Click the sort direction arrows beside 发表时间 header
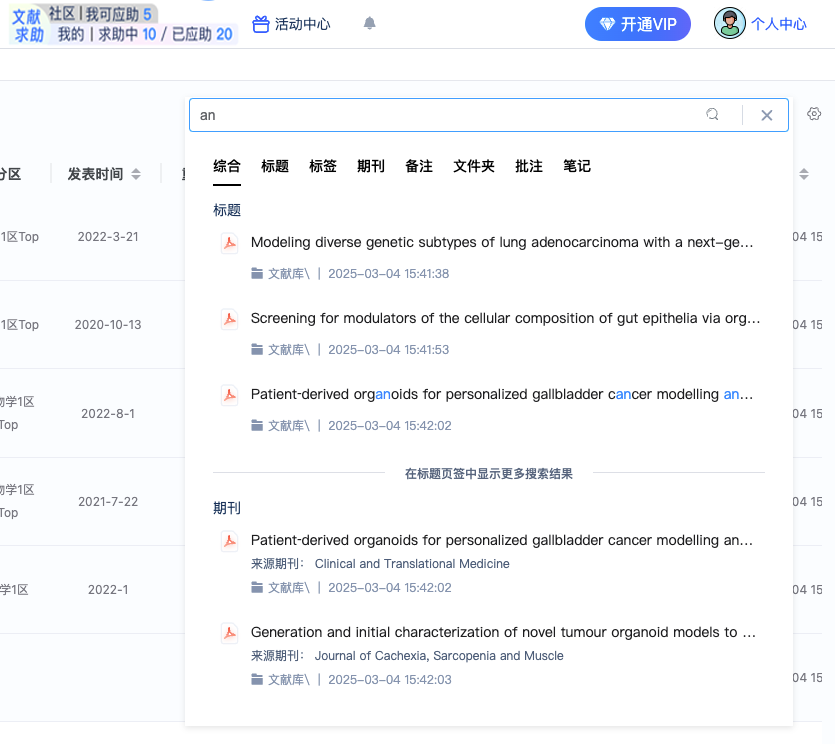835x744 pixels. click(138, 173)
